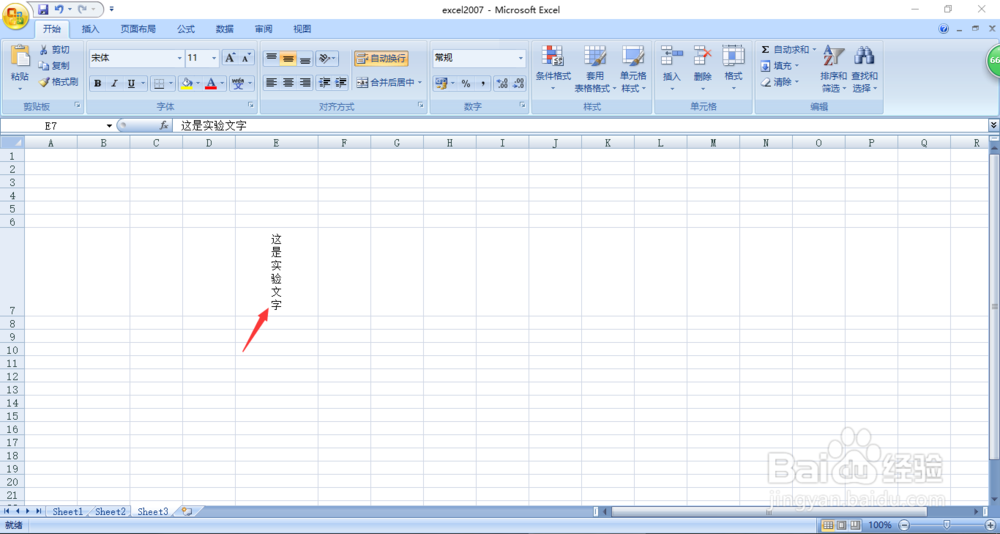Increase decimal places icon

(502, 84)
